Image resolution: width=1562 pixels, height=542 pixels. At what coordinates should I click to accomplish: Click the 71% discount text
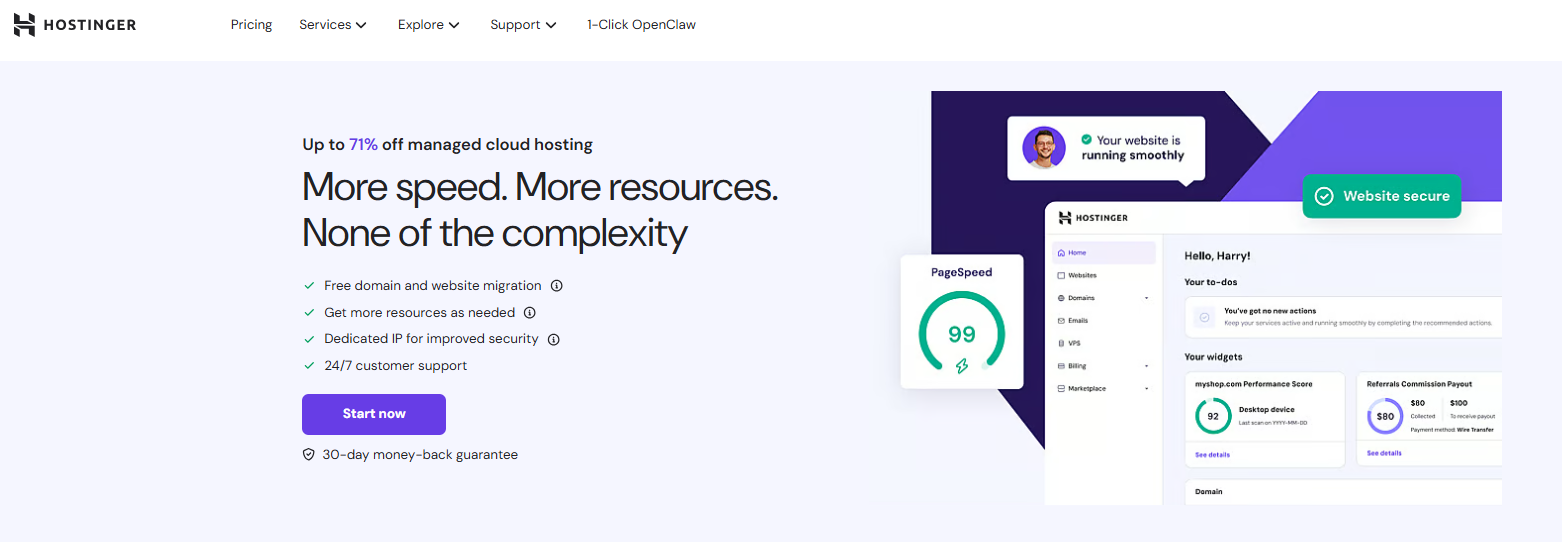pyautogui.click(x=363, y=145)
